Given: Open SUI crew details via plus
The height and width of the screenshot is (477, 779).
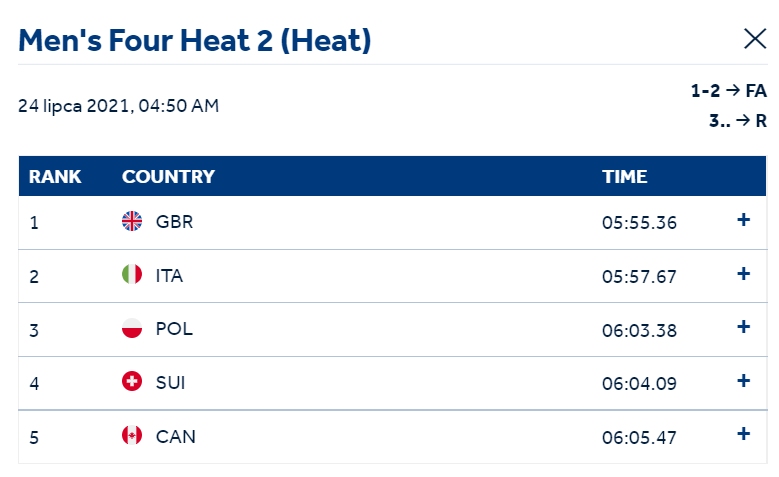Looking at the screenshot, I should pos(743,381).
